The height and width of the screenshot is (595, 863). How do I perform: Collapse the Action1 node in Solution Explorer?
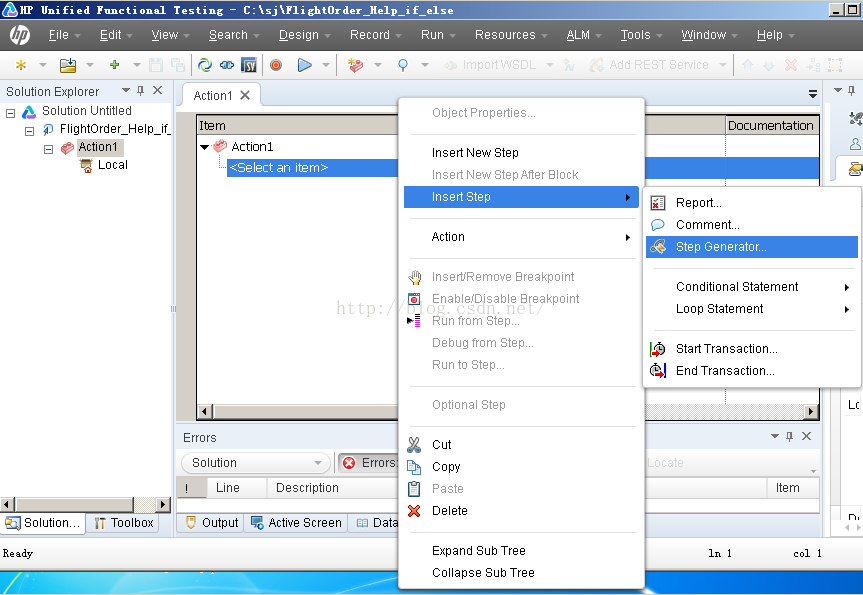(48, 149)
